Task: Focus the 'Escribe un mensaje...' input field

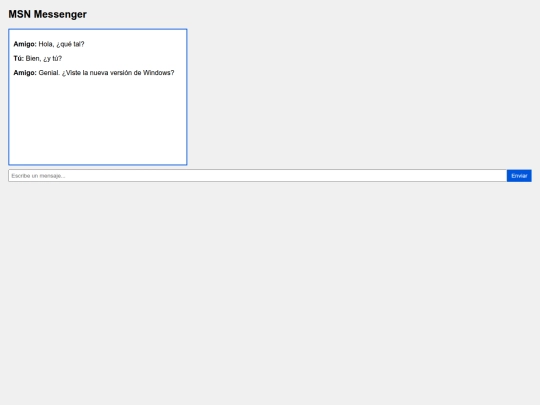Action: [258, 176]
